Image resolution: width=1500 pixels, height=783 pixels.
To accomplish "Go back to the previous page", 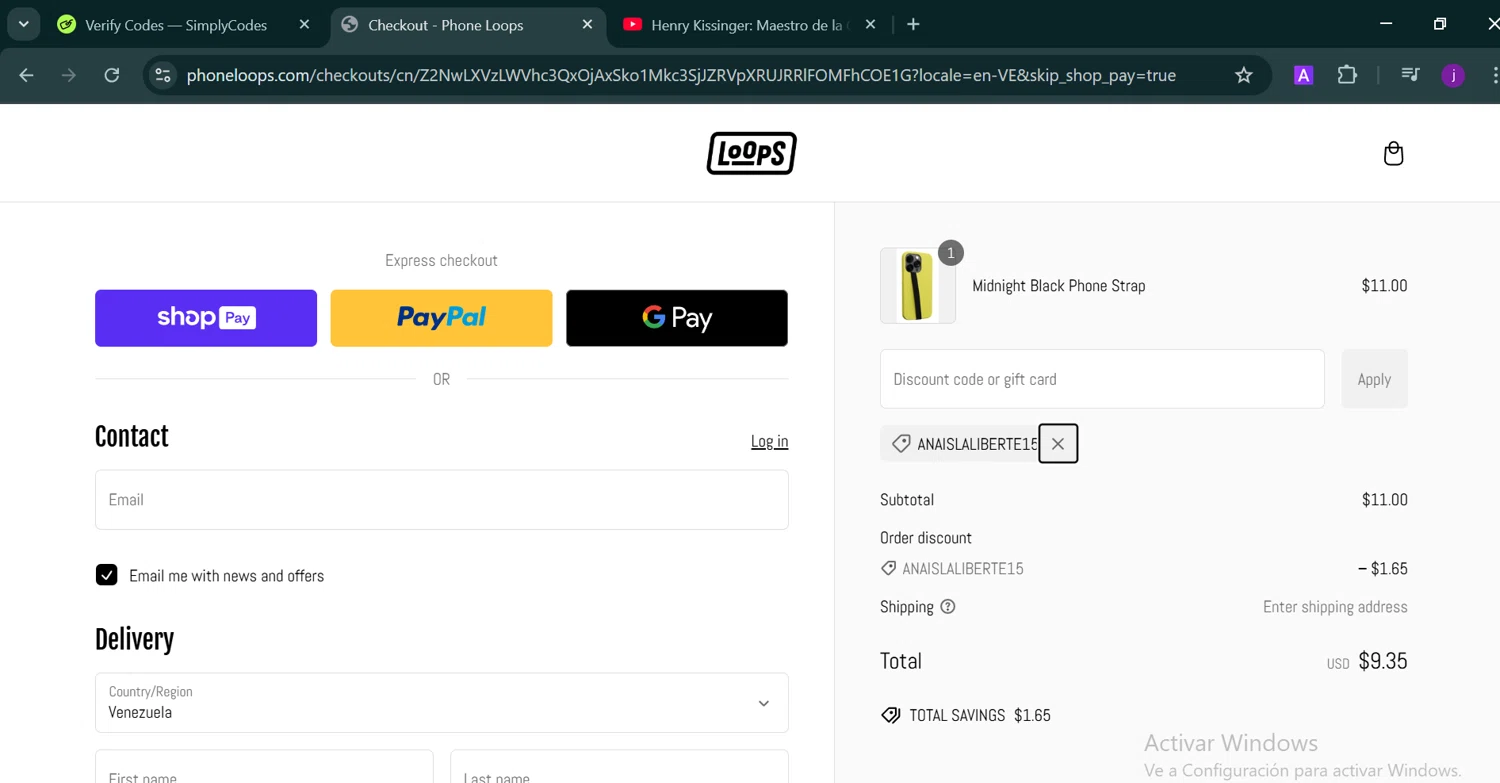I will pos(27,75).
